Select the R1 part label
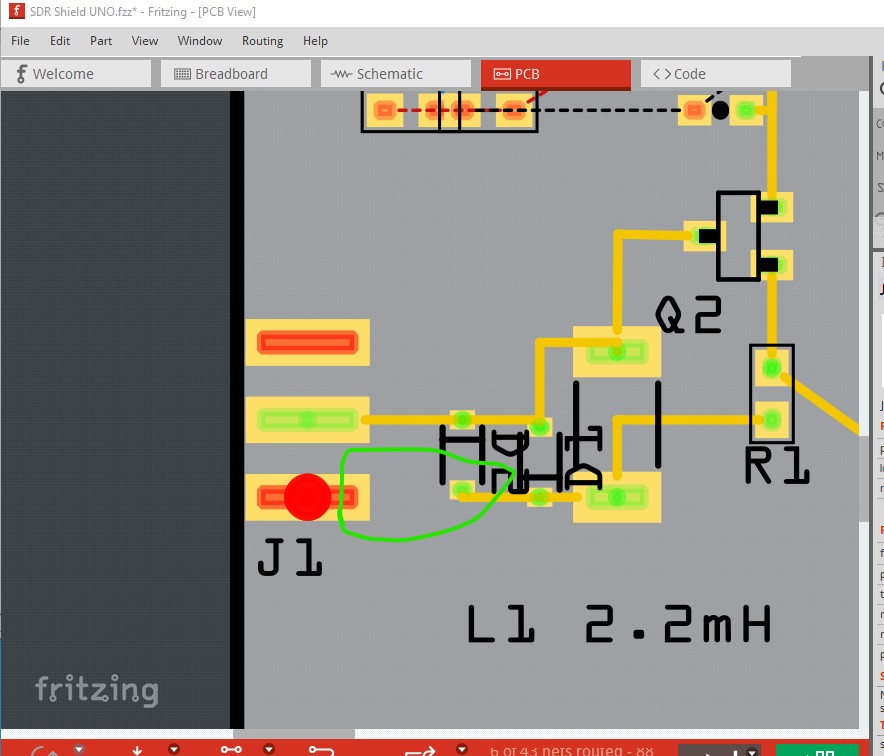The height and width of the screenshot is (756, 884). click(x=777, y=466)
